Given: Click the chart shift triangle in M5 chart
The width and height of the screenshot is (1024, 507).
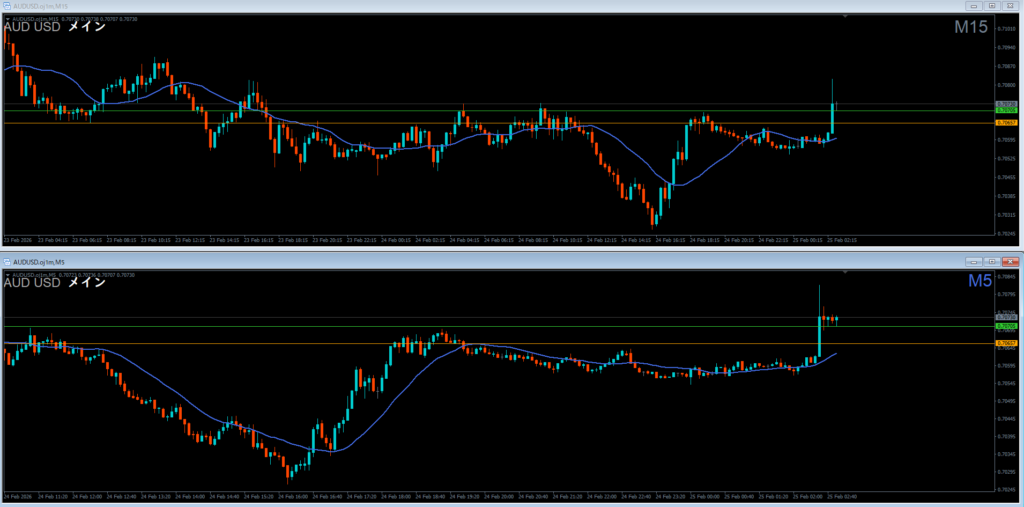Looking at the screenshot, I should (845, 272).
